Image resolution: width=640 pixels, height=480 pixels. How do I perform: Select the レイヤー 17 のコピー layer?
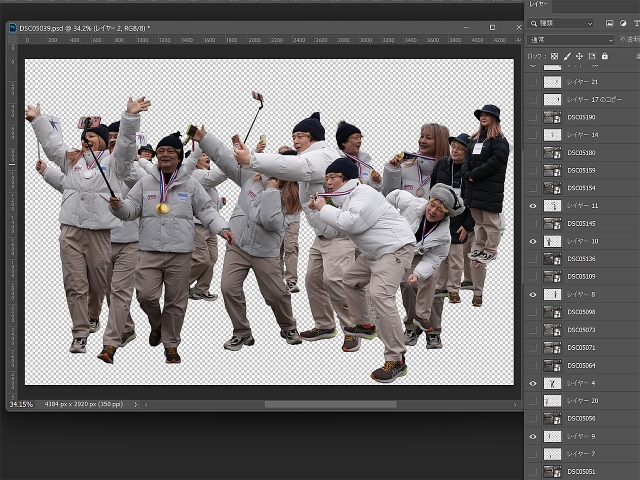click(x=594, y=100)
